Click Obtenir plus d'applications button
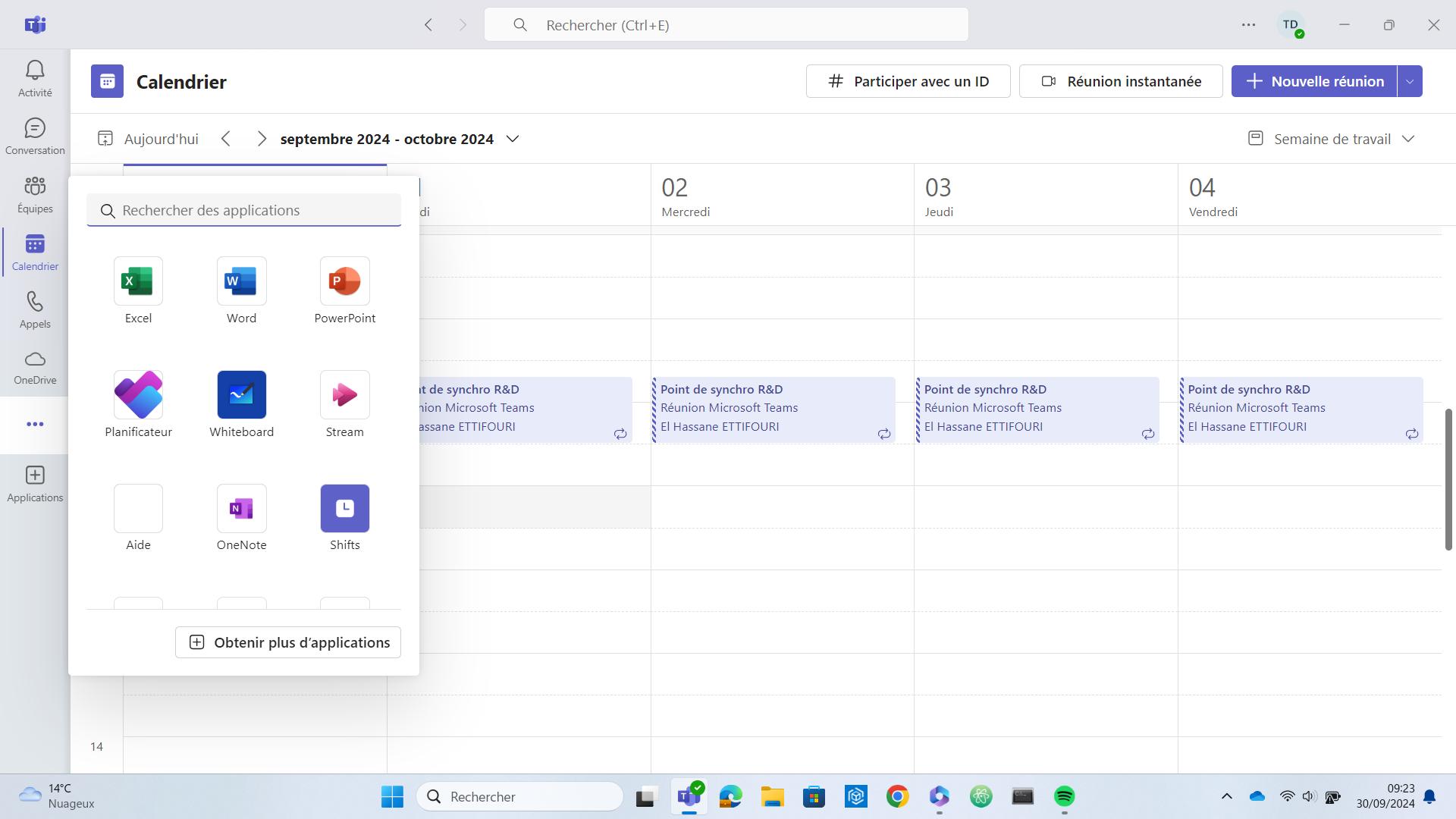The height and width of the screenshot is (819, 1456). point(288,641)
